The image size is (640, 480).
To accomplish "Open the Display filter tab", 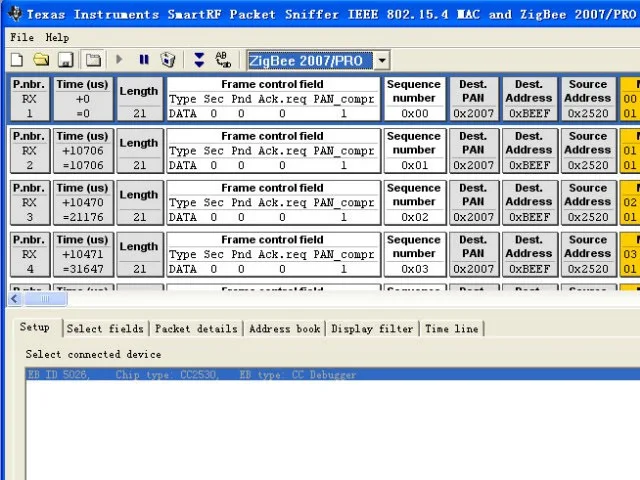I will point(372,329).
